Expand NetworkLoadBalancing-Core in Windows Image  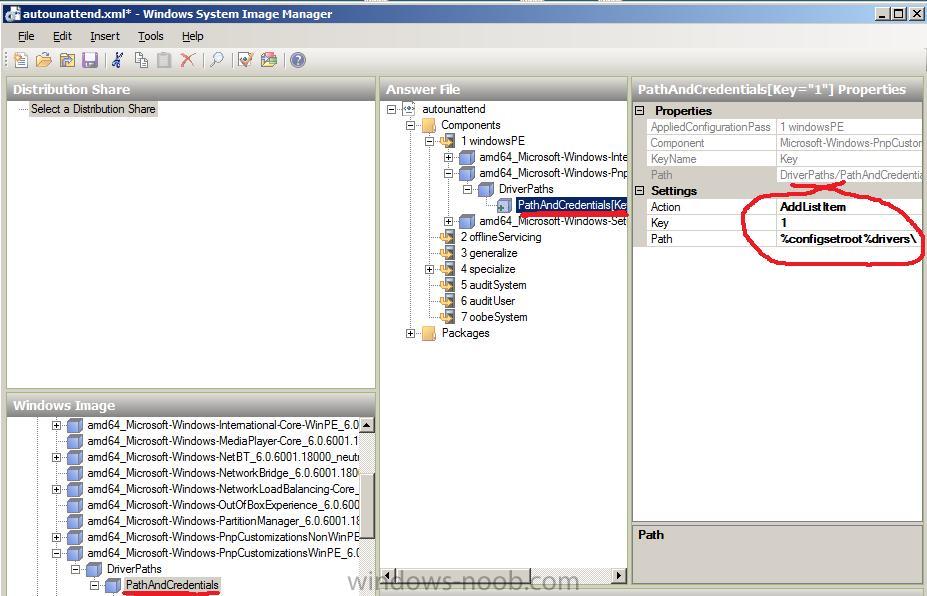point(56,489)
